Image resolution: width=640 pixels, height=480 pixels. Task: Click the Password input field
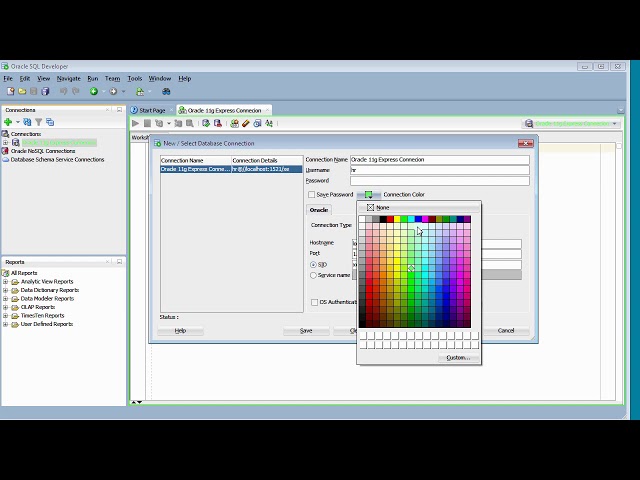(x=440, y=181)
